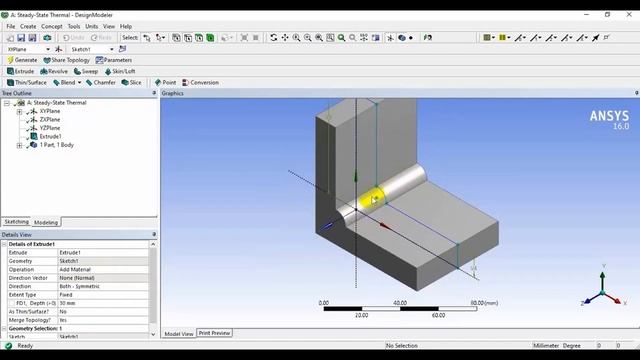
Task: Enable the Points selection filter
Action: [176, 38]
